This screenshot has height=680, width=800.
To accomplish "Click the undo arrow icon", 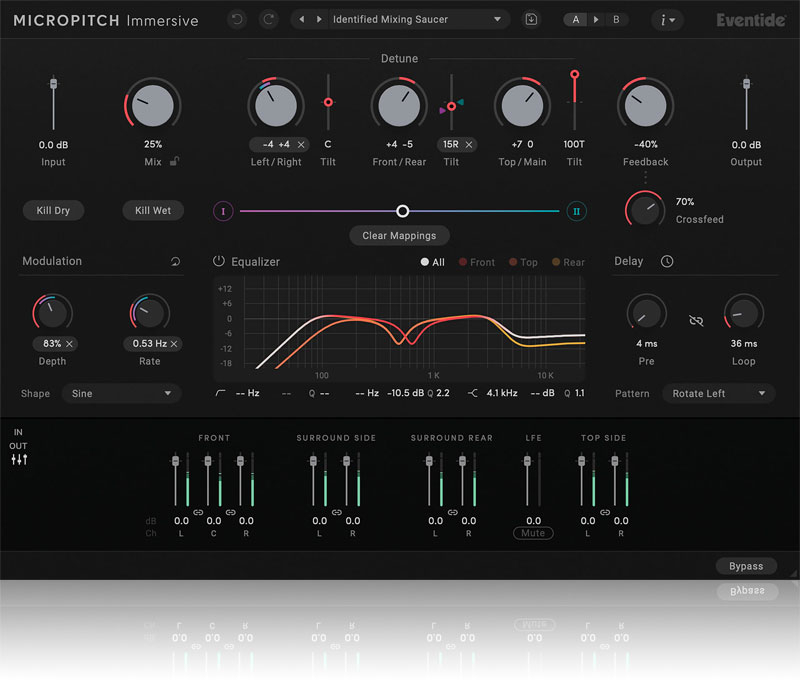I will pos(236,19).
